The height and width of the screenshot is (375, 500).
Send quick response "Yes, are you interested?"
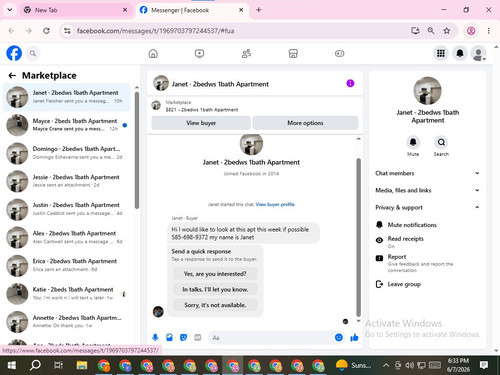[x=215, y=274]
